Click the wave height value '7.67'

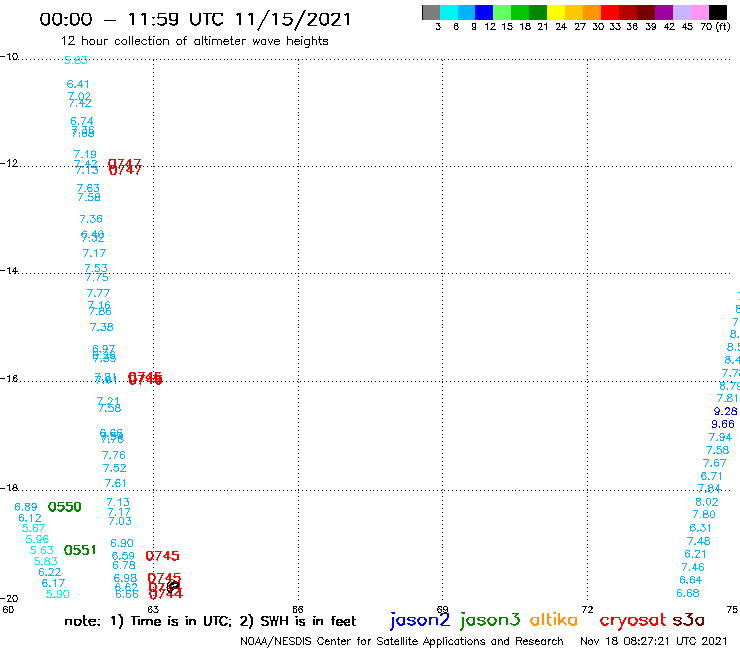[715, 463]
